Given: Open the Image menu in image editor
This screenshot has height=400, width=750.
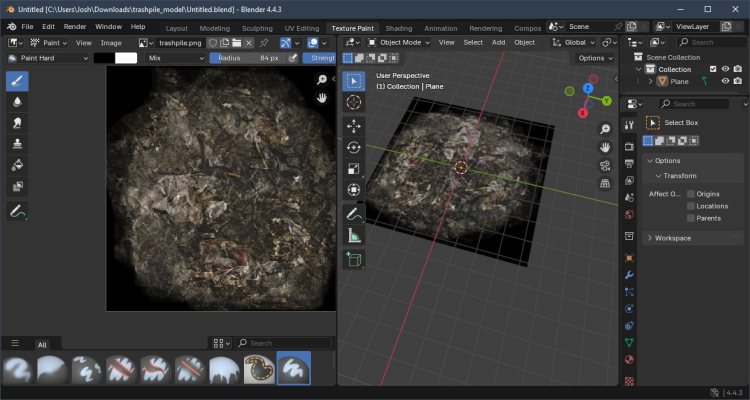Looking at the screenshot, I should [111, 43].
